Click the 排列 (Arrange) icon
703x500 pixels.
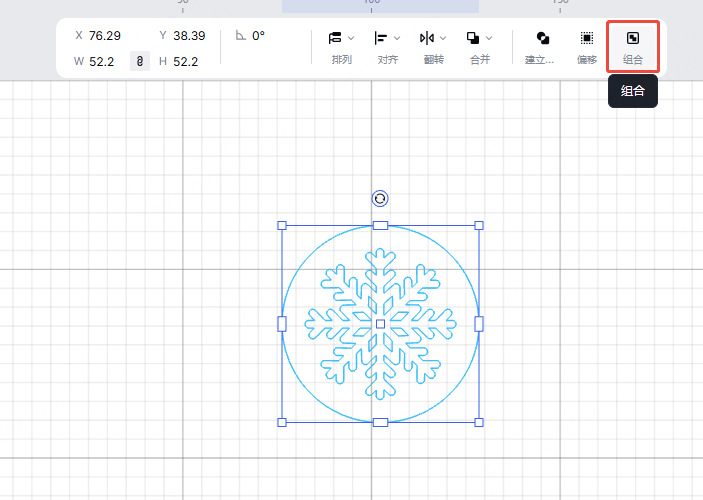click(x=335, y=38)
